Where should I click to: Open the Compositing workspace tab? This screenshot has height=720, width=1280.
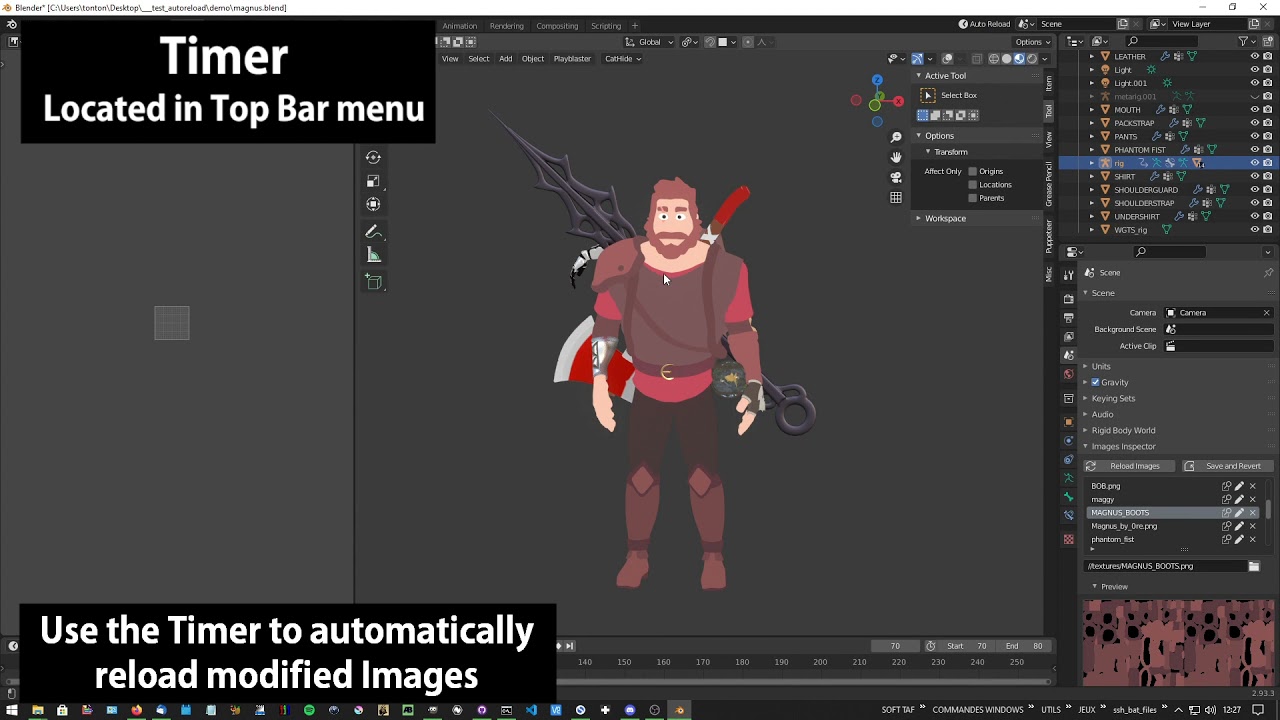click(557, 25)
